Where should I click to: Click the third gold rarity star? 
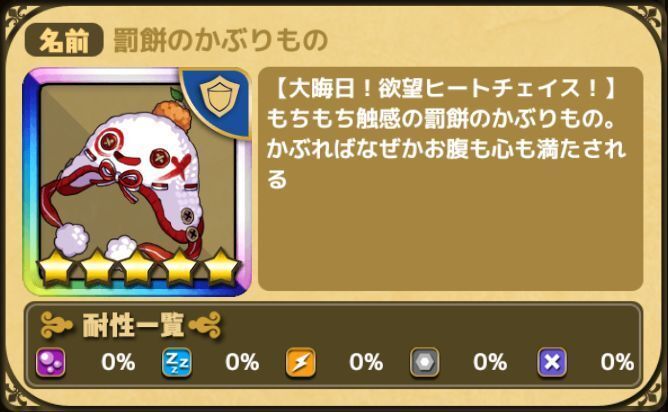point(137,267)
